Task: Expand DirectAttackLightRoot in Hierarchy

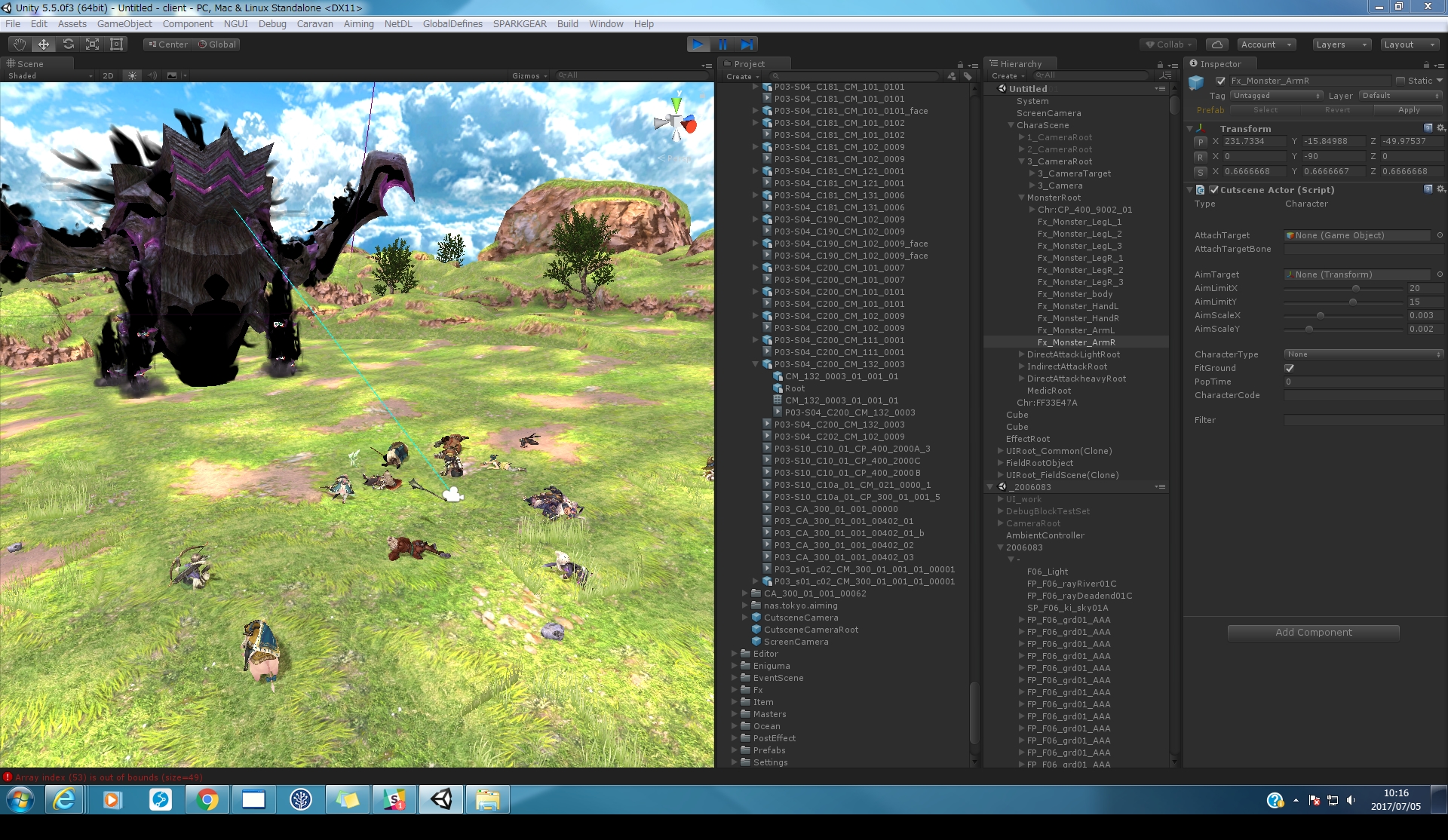Action: click(x=1021, y=354)
